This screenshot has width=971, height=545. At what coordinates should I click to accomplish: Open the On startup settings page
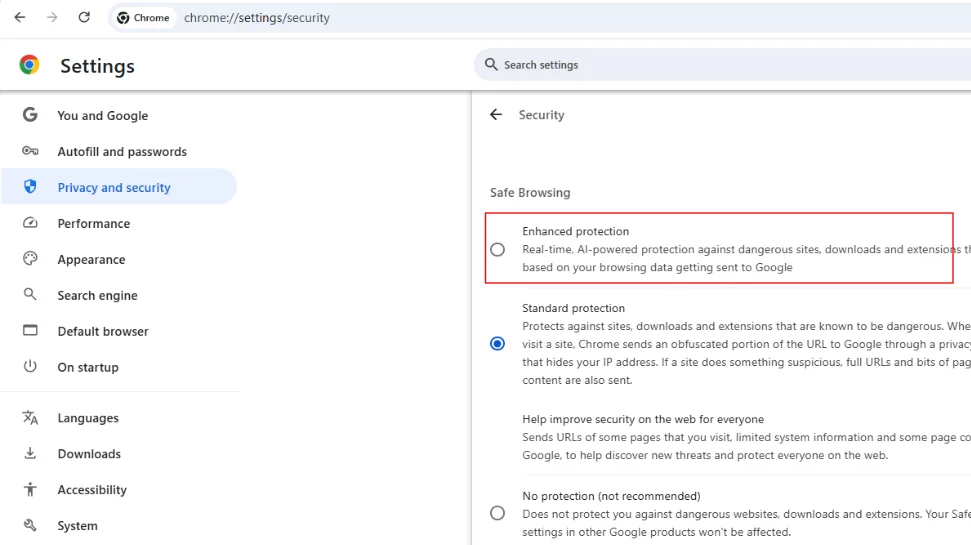pyautogui.click(x=88, y=367)
